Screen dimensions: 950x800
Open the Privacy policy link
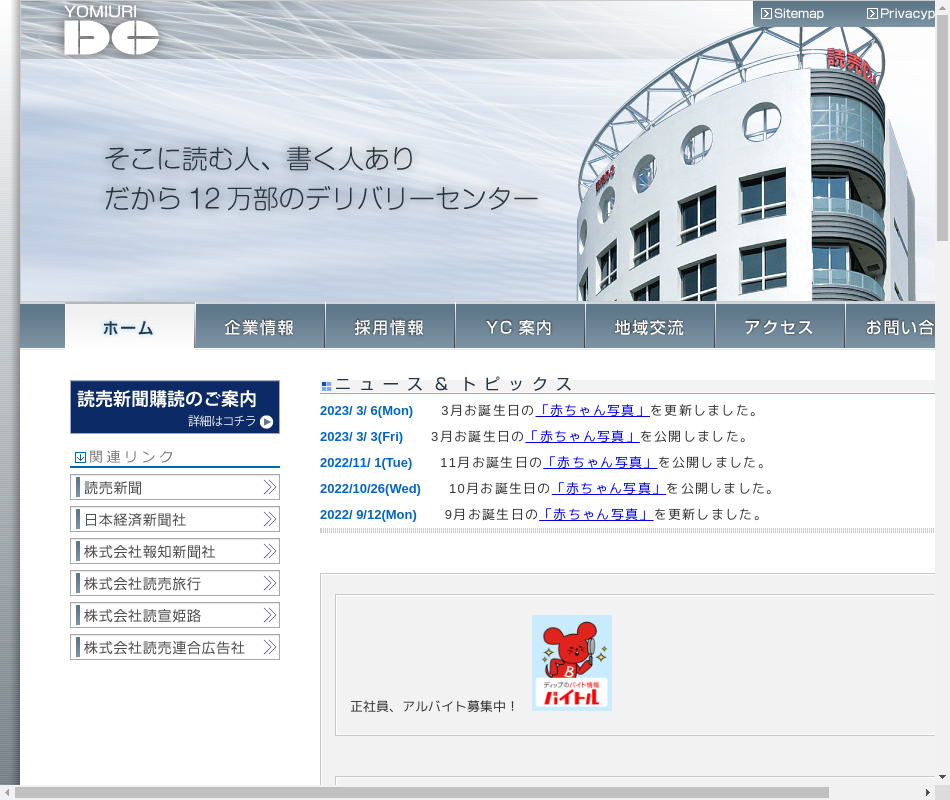click(x=900, y=13)
